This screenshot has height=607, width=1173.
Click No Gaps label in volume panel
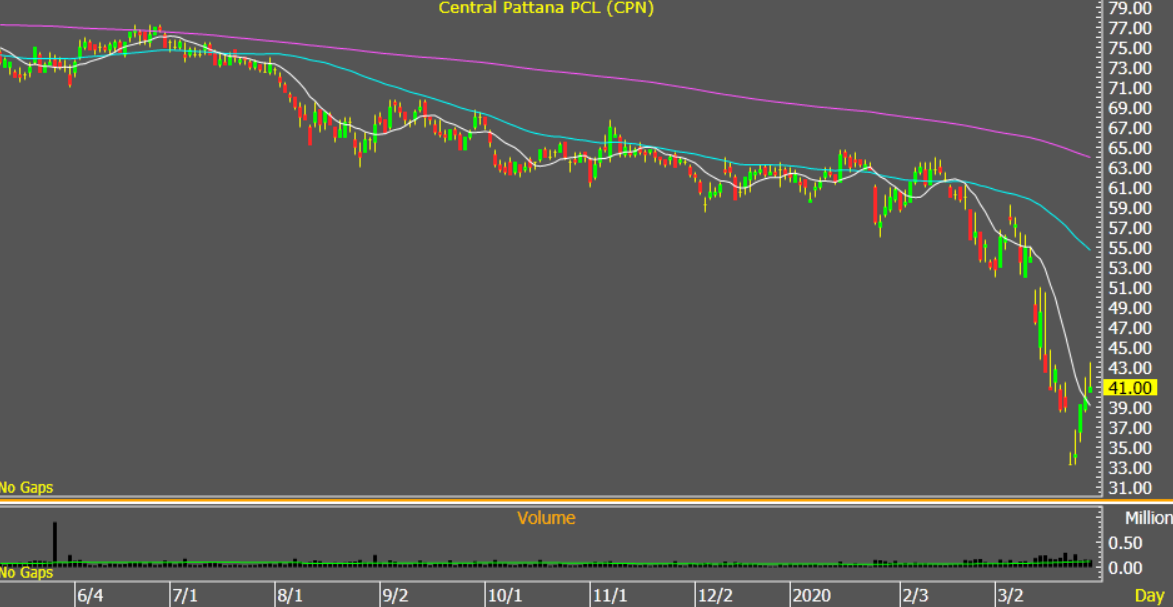(x=27, y=573)
